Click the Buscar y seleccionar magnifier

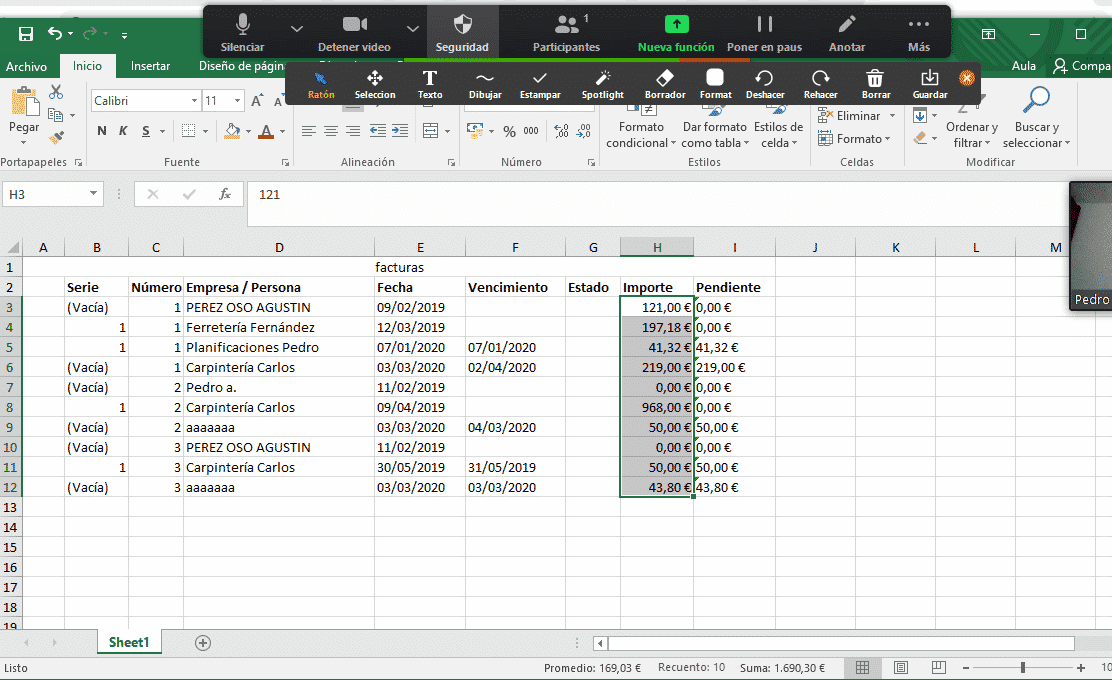[x=1035, y=117]
